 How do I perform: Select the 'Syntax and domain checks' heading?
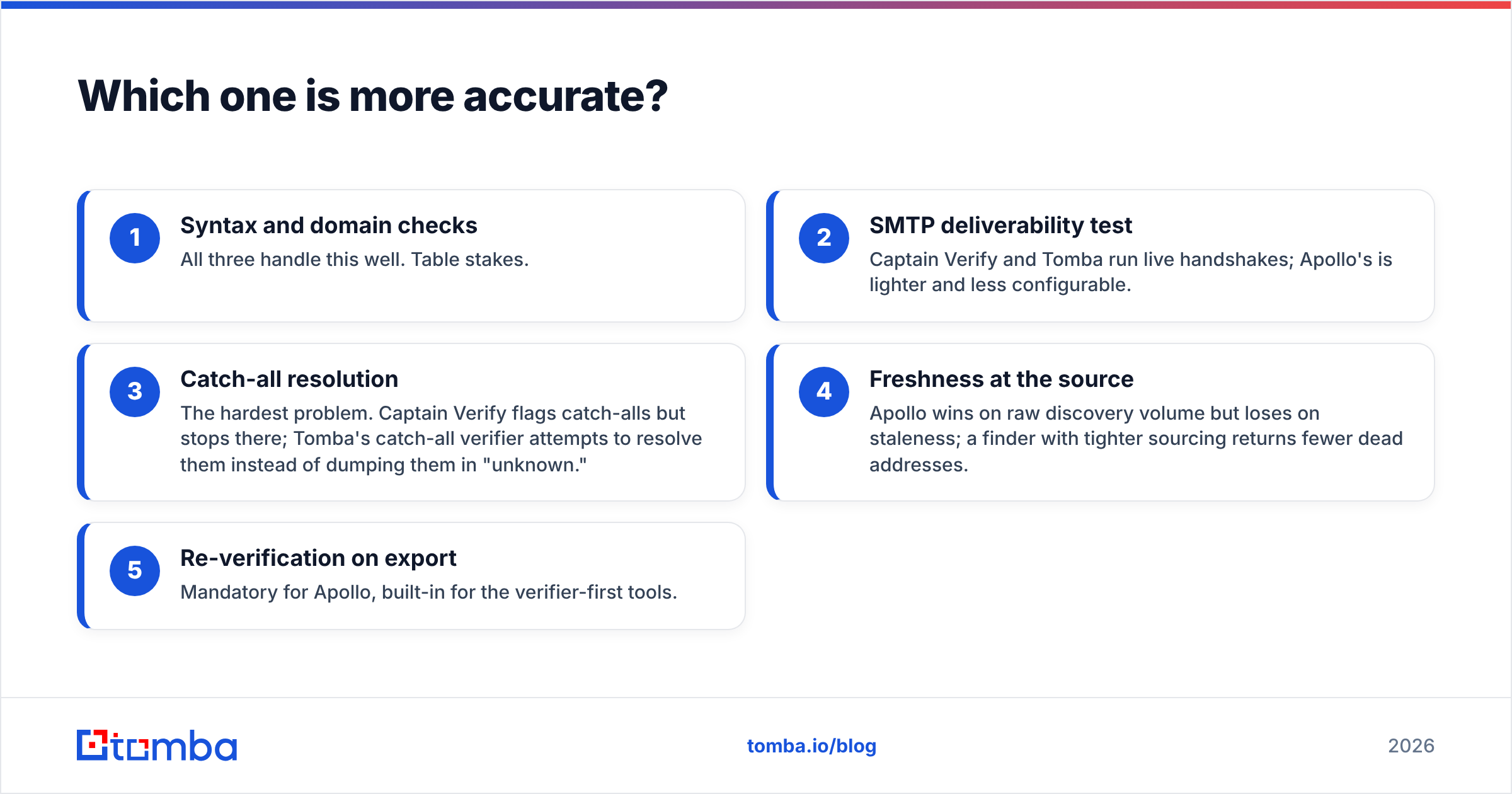329,226
